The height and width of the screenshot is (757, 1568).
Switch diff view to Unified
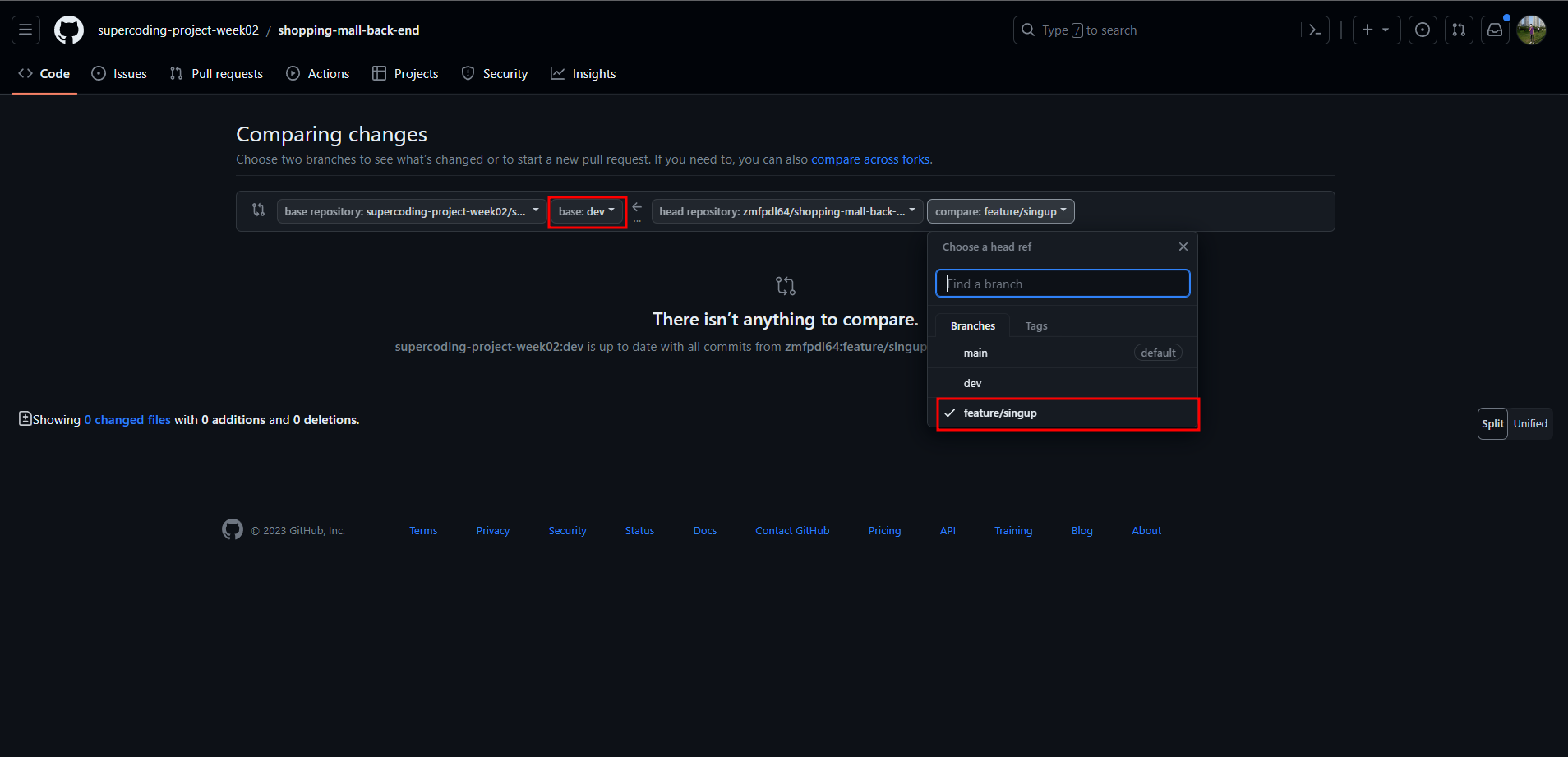coord(1530,424)
